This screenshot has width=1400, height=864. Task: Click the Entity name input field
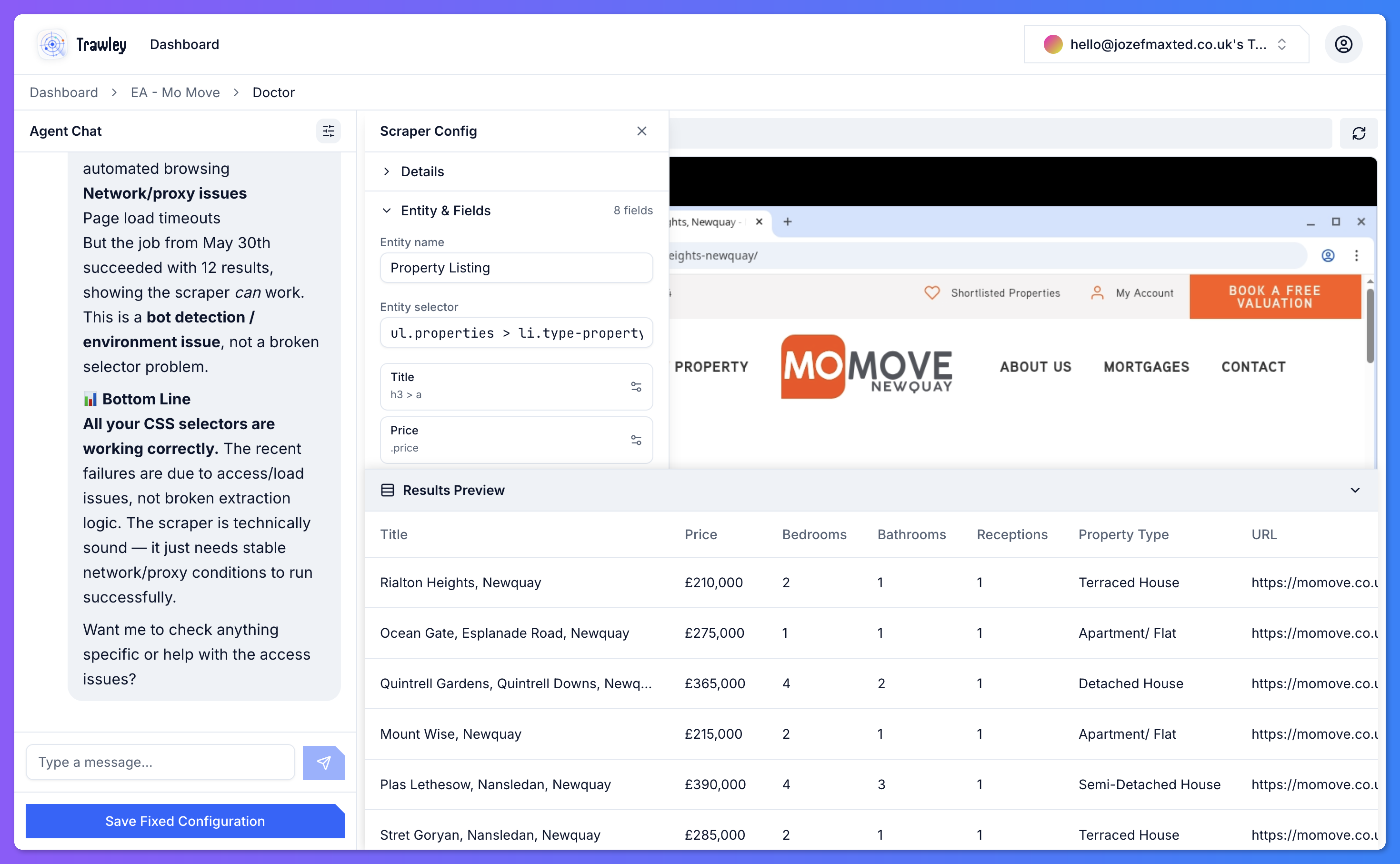pos(516,268)
